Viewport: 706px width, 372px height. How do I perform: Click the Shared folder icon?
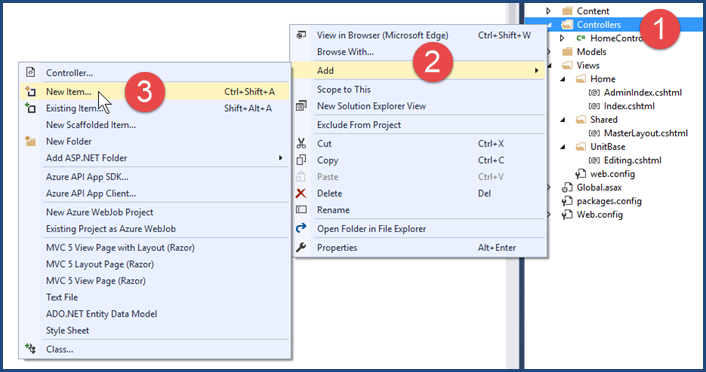pyautogui.click(x=581, y=119)
